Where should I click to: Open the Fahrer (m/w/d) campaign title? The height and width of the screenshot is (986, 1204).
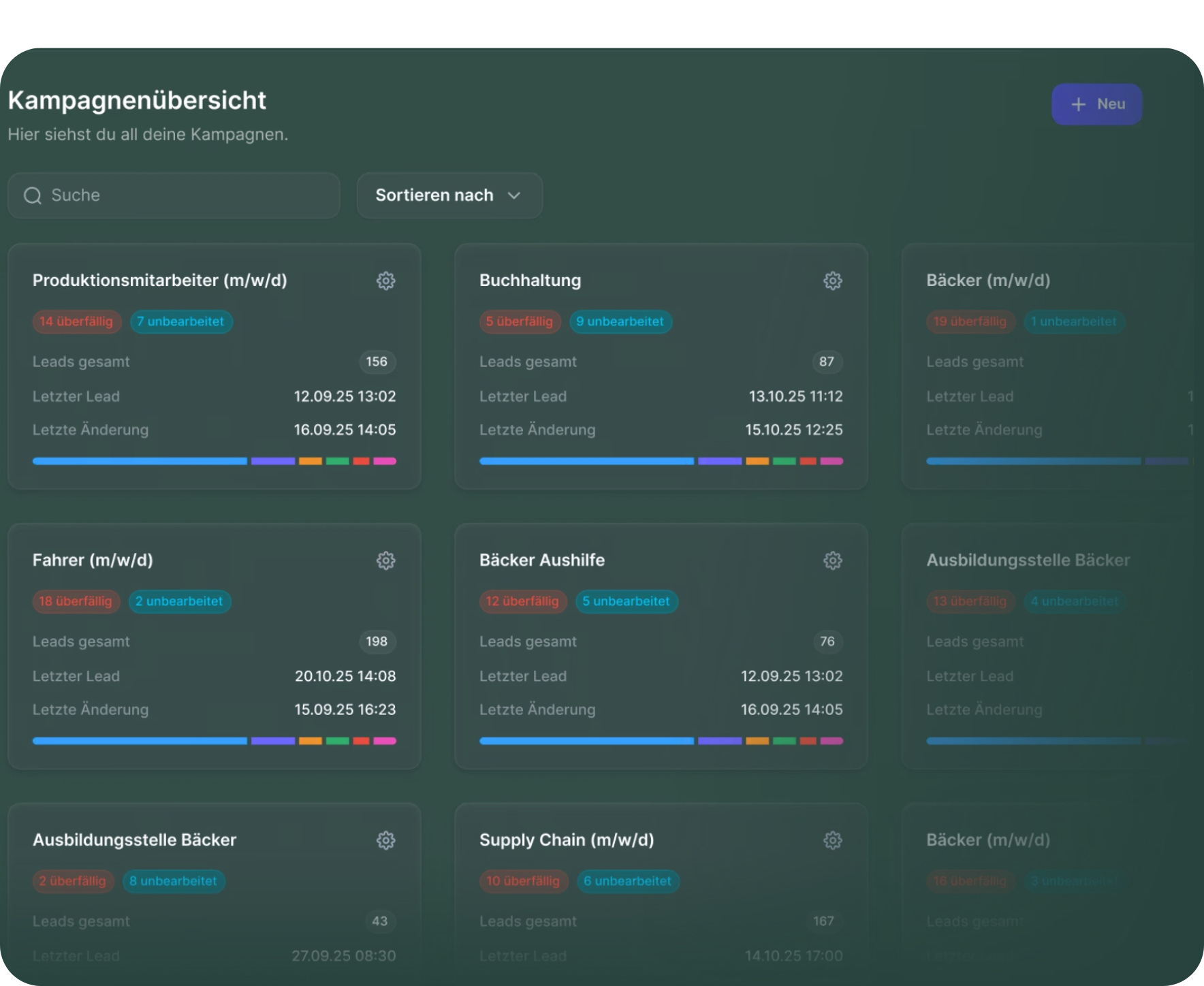pyautogui.click(x=93, y=560)
